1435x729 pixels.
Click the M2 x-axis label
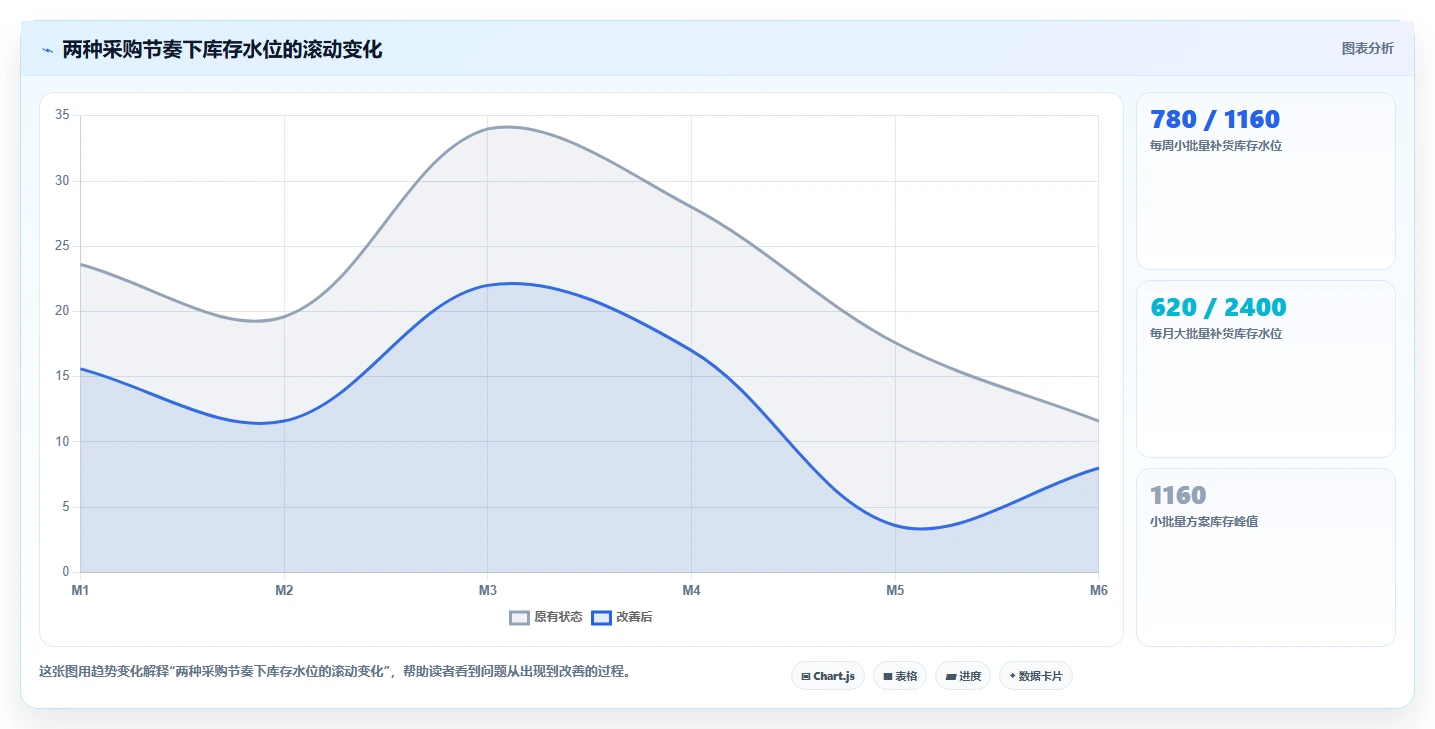pos(284,590)
